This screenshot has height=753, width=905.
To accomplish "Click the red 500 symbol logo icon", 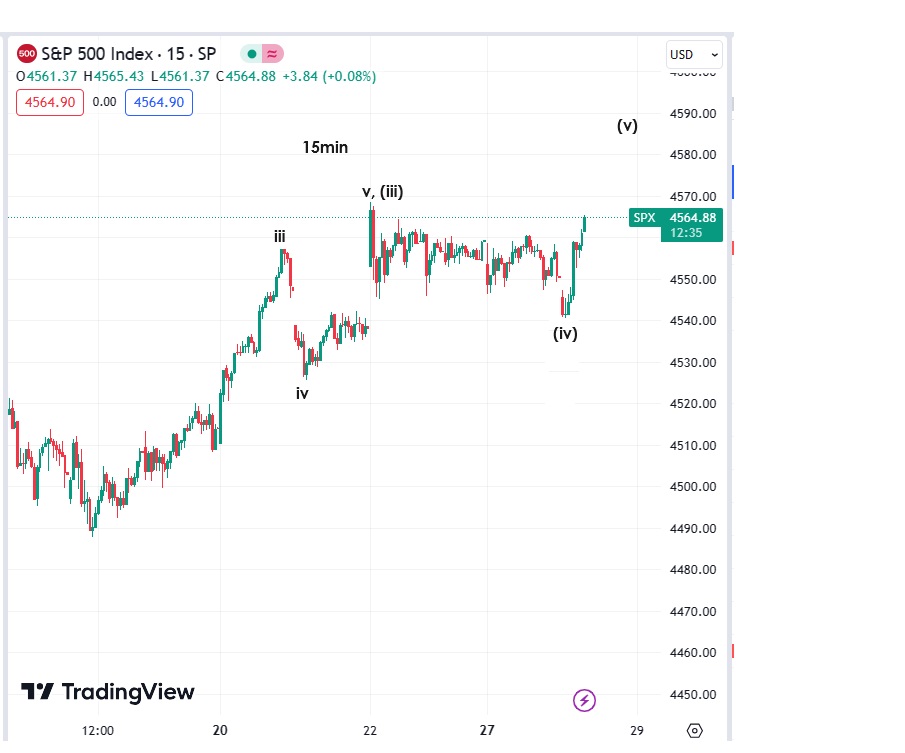I will pos(27,54).
